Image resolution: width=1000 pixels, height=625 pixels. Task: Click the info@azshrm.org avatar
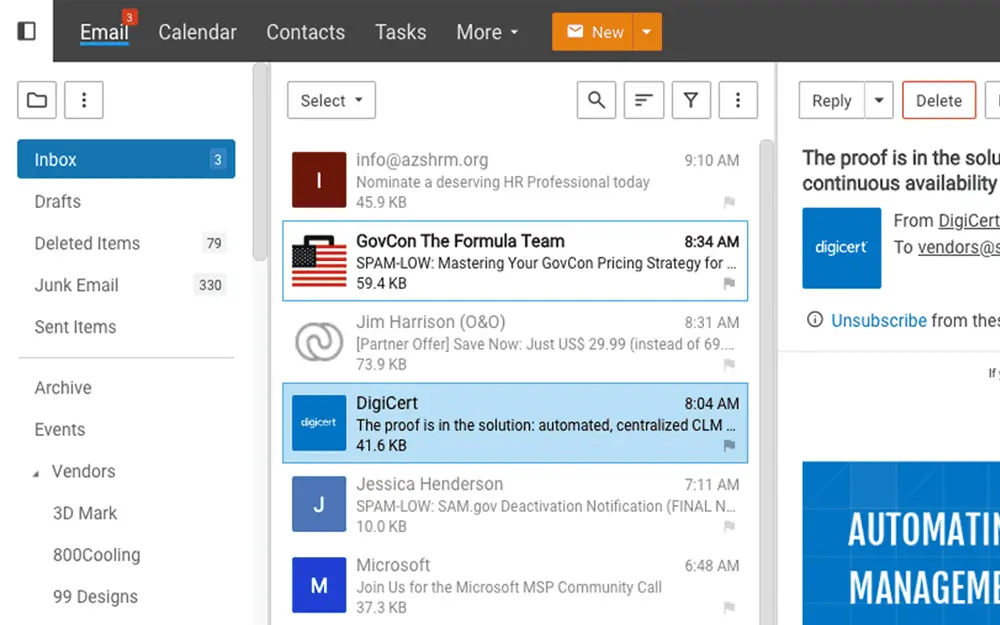click(319, 180)
